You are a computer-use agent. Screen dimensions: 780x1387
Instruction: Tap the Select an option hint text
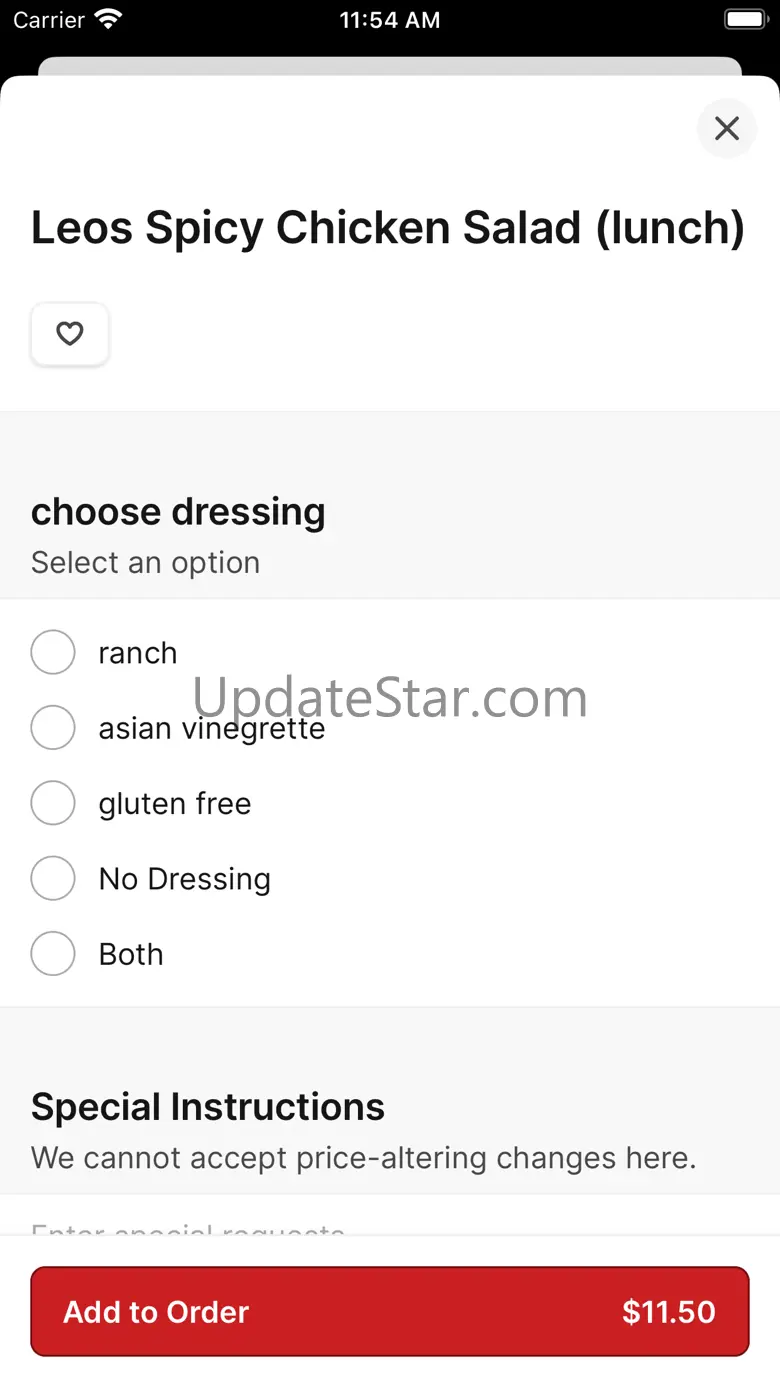[x=146, y=563]
